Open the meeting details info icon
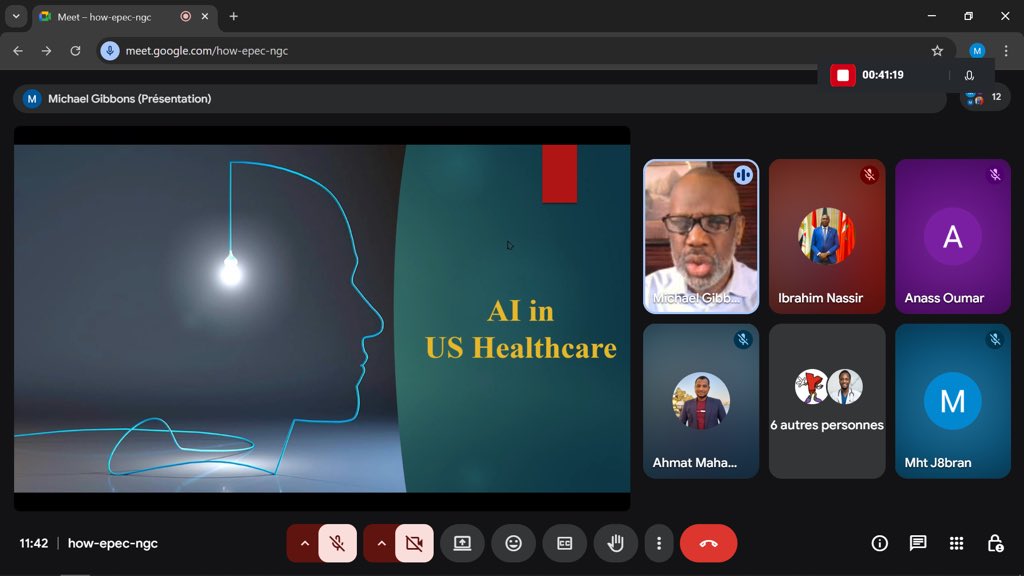The width and height of the screenshot is (1024, 576). pos(879,543)
